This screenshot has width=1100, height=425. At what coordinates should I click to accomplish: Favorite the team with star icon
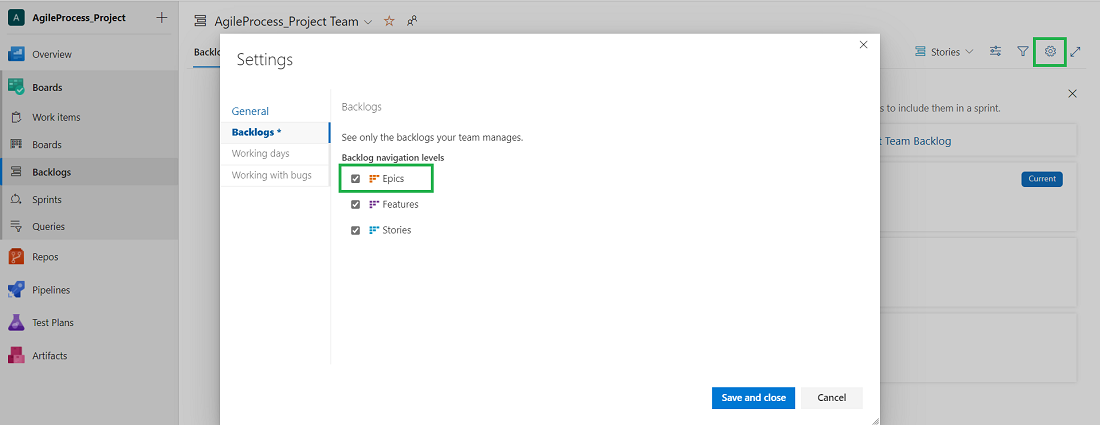[x=389, y=21]
